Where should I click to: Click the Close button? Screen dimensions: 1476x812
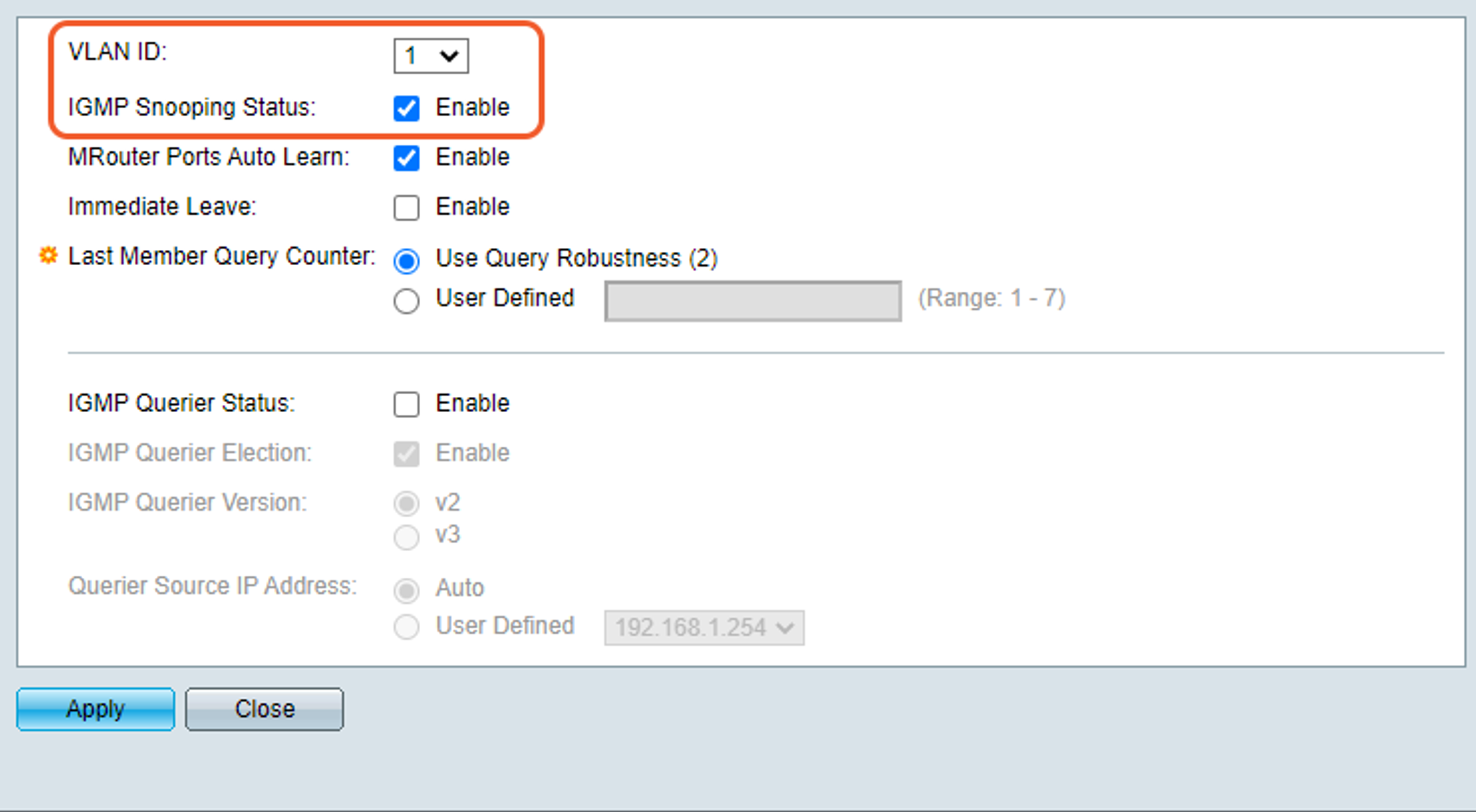[264, 709]
